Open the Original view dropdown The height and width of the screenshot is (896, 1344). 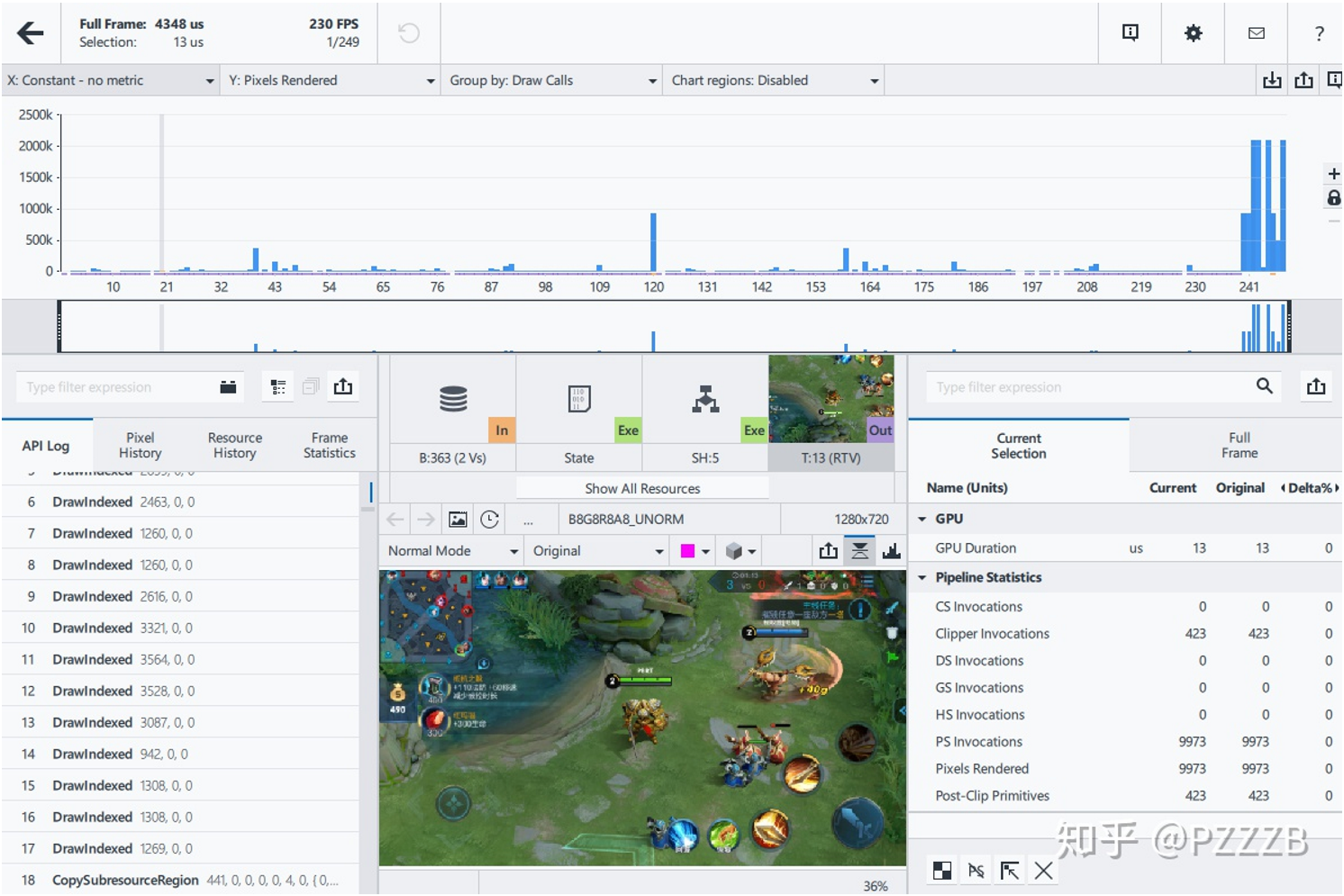(x=597, y=551)
